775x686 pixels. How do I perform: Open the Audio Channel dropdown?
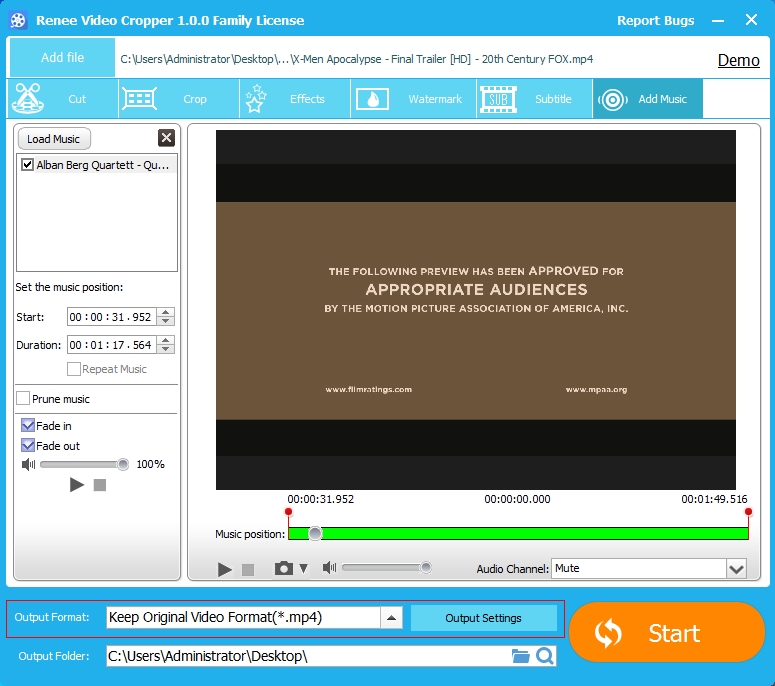pyautogui.click(x=736, y=569)
